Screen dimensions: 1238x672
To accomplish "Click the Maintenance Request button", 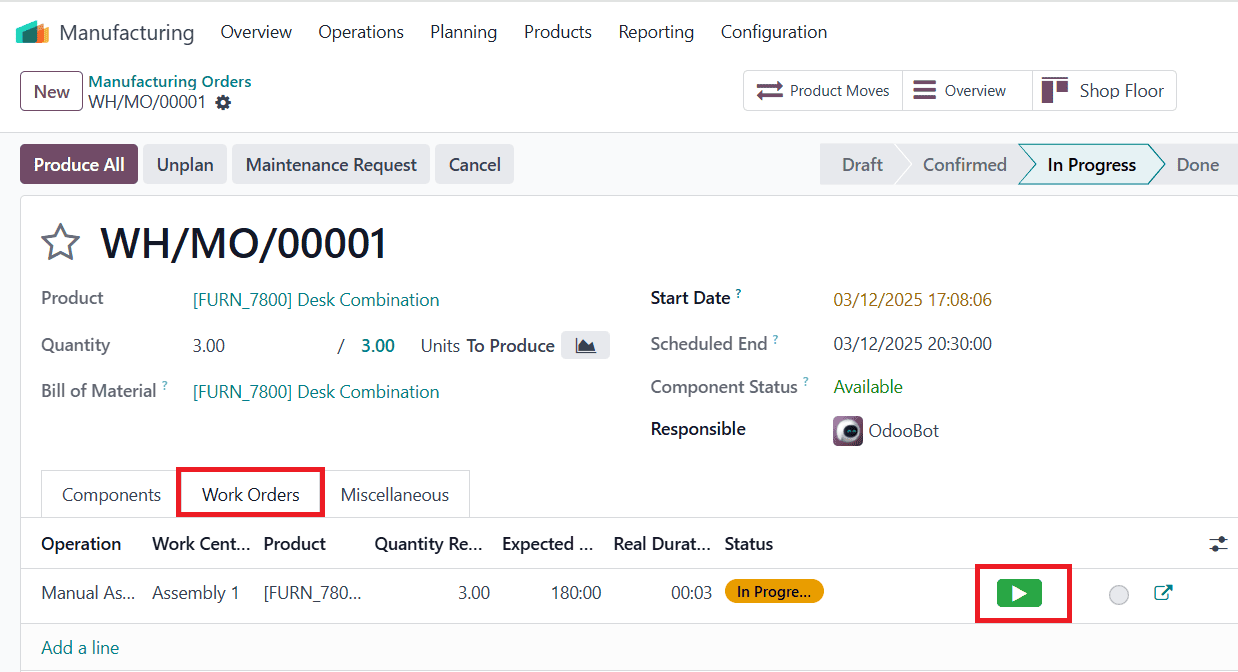I will tap(331, 165).
